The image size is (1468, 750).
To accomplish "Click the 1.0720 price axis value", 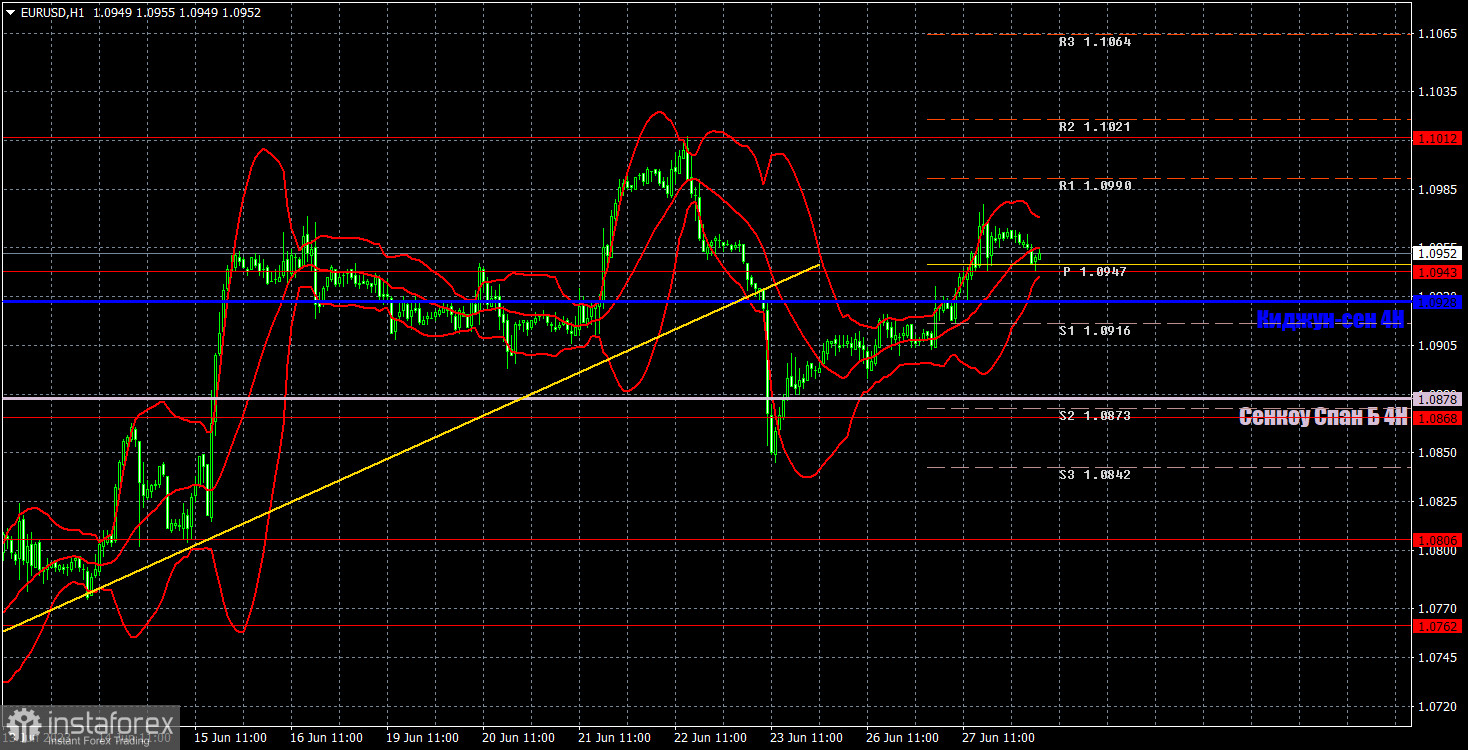I will pos(1436,706).
